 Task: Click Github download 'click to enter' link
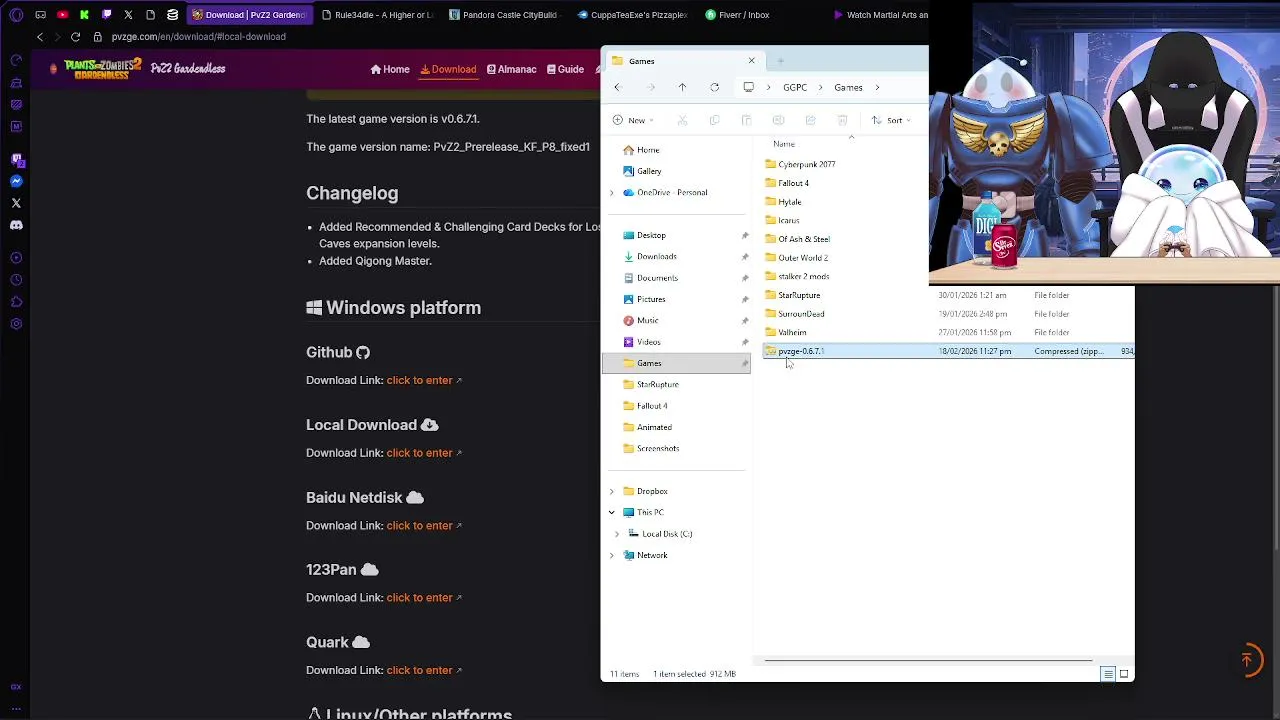pos(420,381)
